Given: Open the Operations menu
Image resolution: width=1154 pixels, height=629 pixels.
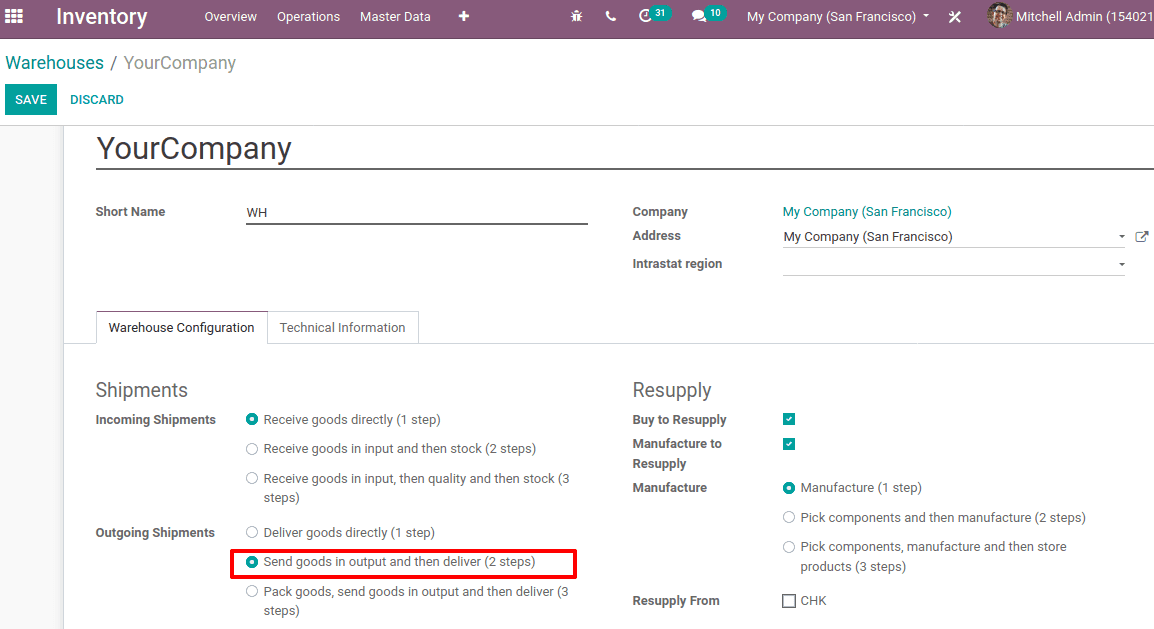Looking at the screenshot, I should click(308, 16).
